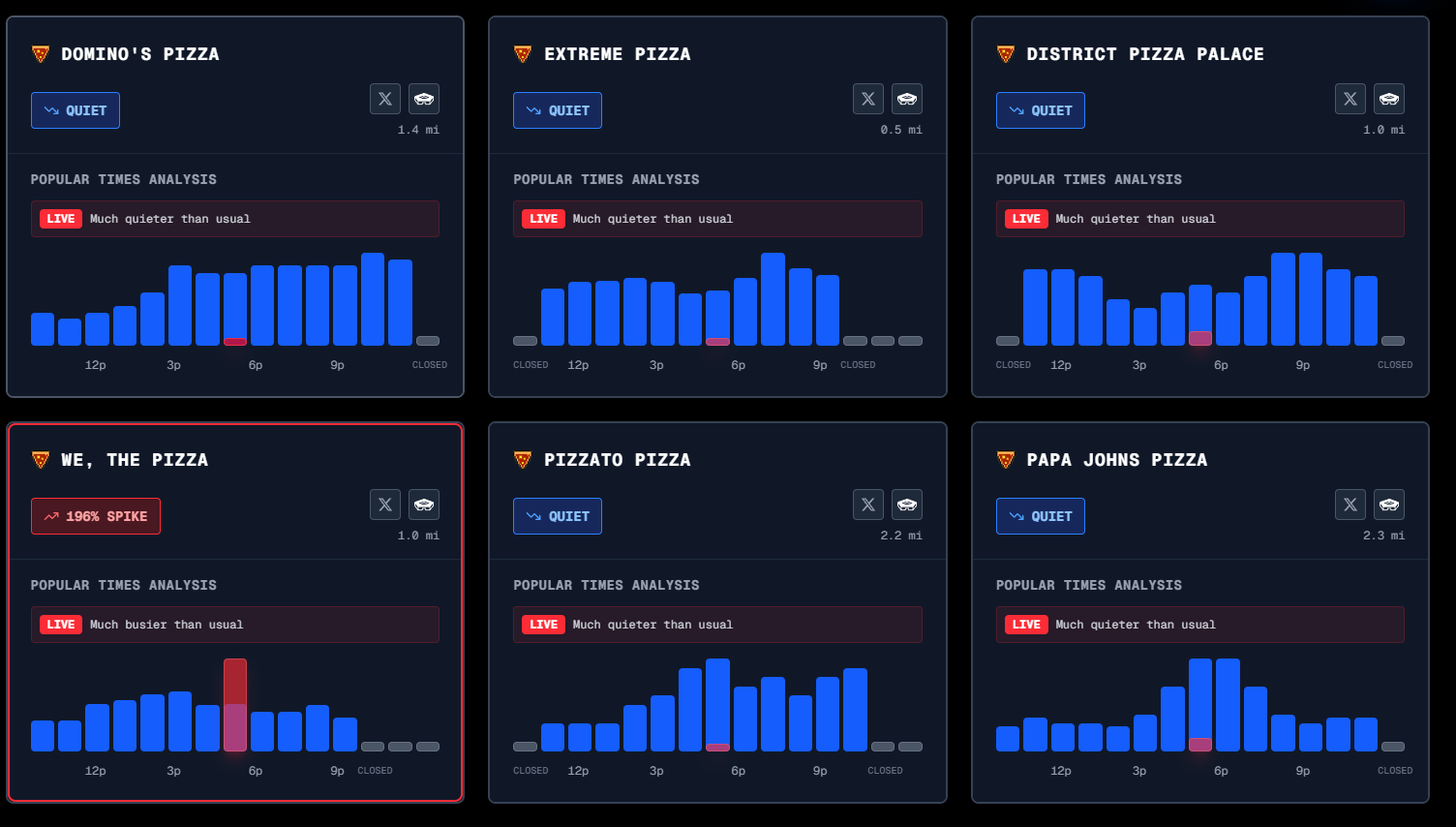Open X link on Papa Johns Pizza card
1456x827 pixels.
(1350, 505)
